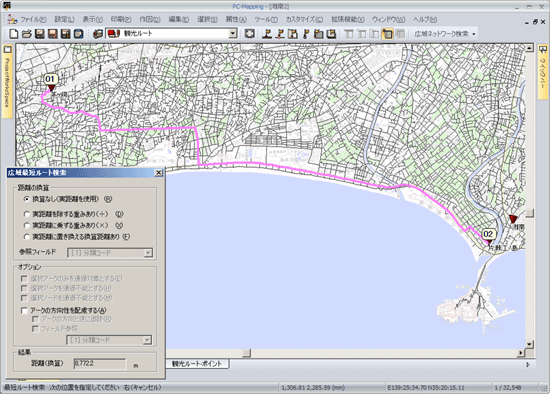Toggle 選択ノードを通過不能とする checkbox

(24, 298)
